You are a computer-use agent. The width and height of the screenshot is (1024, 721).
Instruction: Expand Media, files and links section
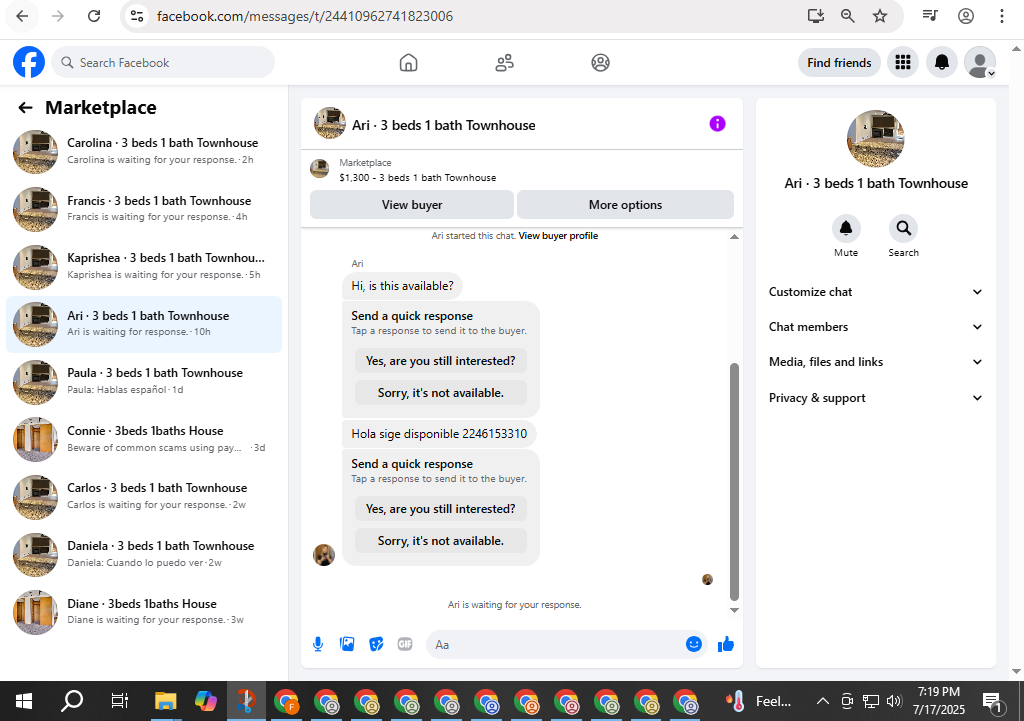(875, 362)
